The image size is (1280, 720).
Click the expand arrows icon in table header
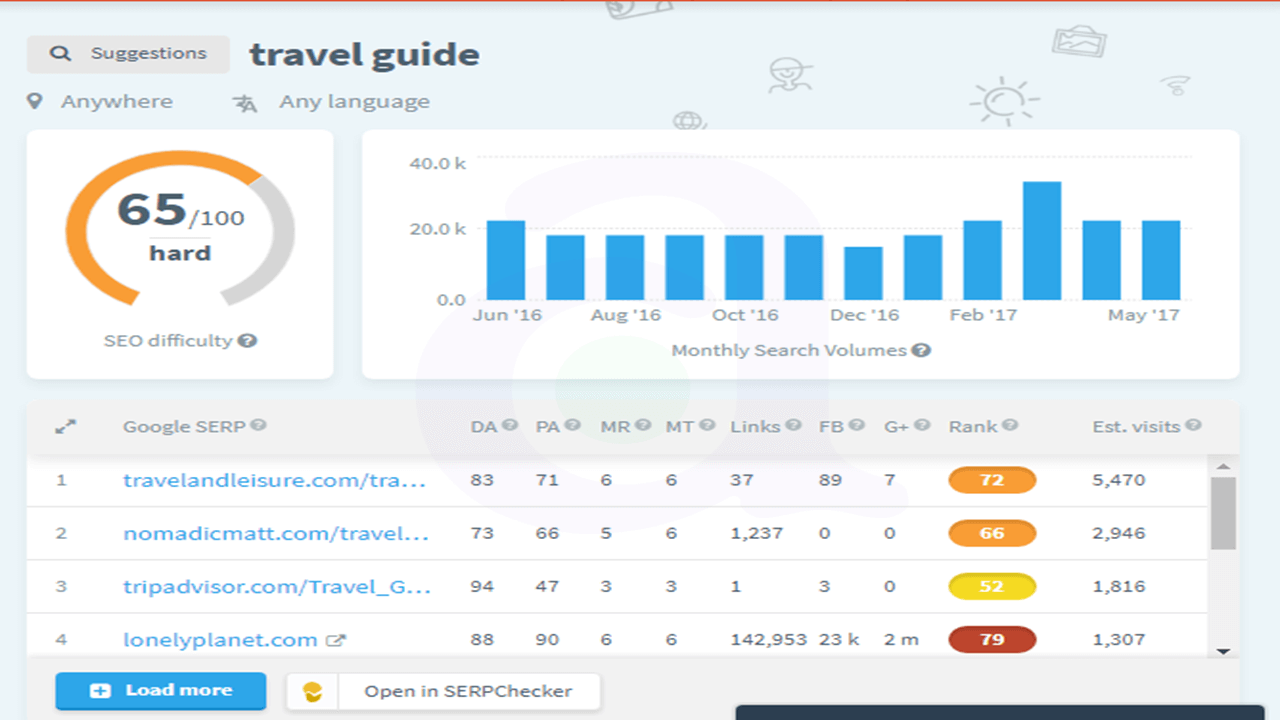(66, 427)
